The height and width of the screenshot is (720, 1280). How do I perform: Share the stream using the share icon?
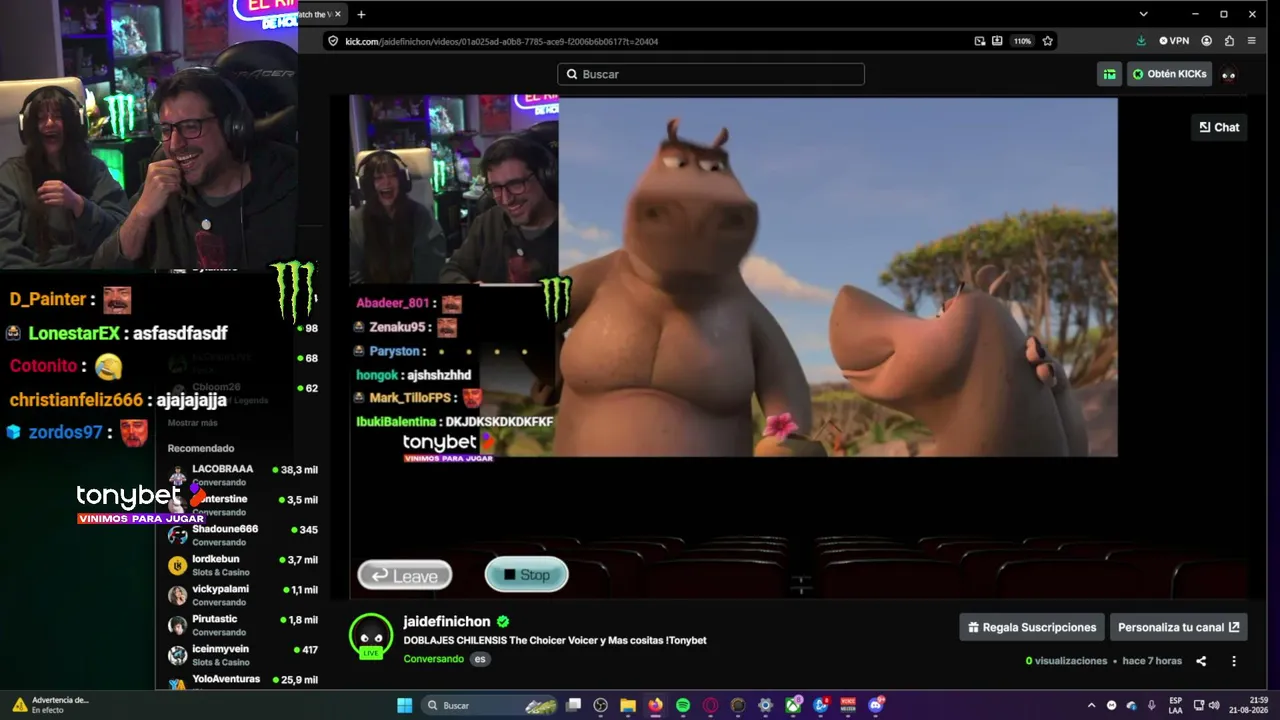click(1201, 661)
